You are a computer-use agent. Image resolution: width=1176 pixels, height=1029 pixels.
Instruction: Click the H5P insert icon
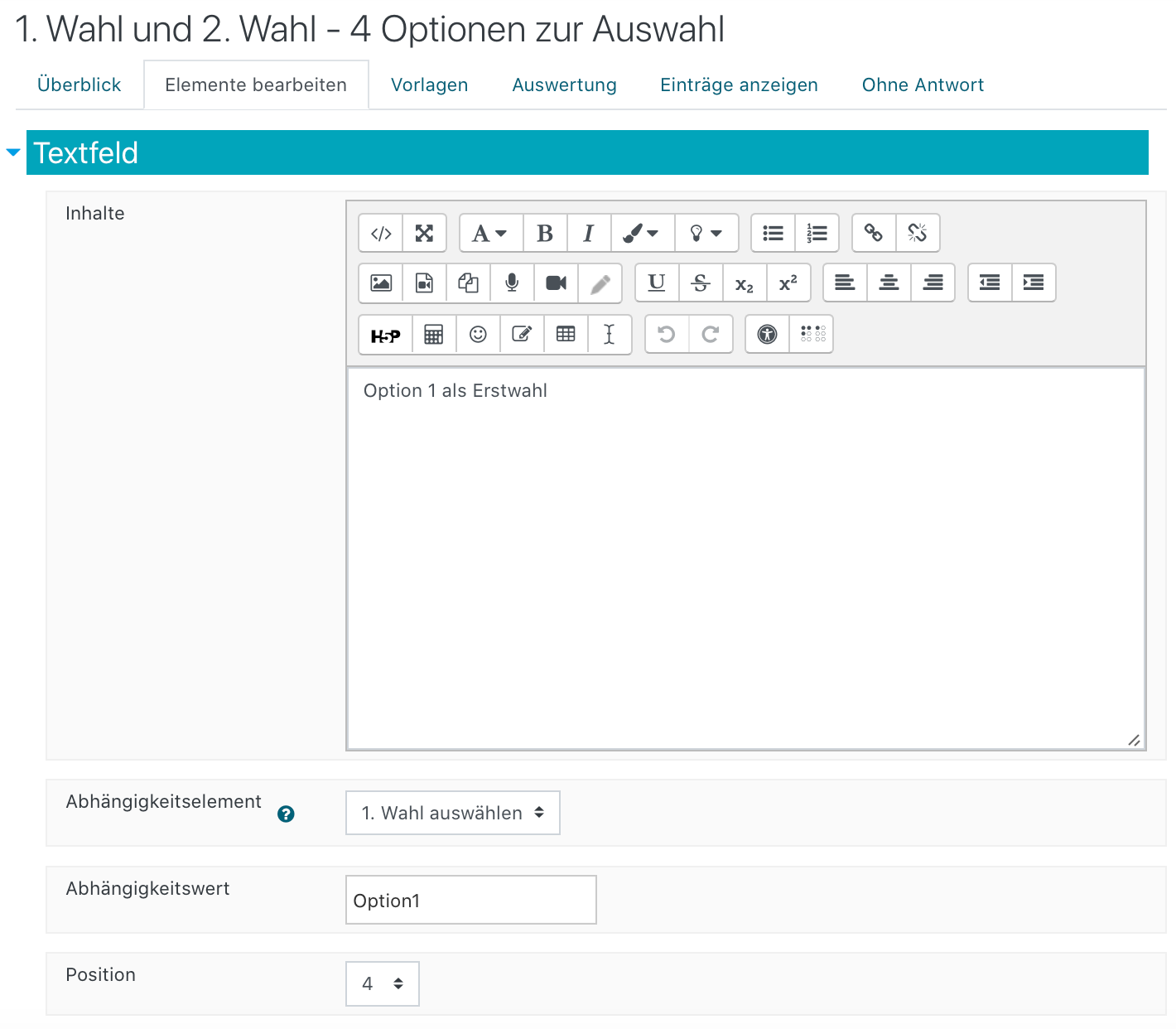385,335
